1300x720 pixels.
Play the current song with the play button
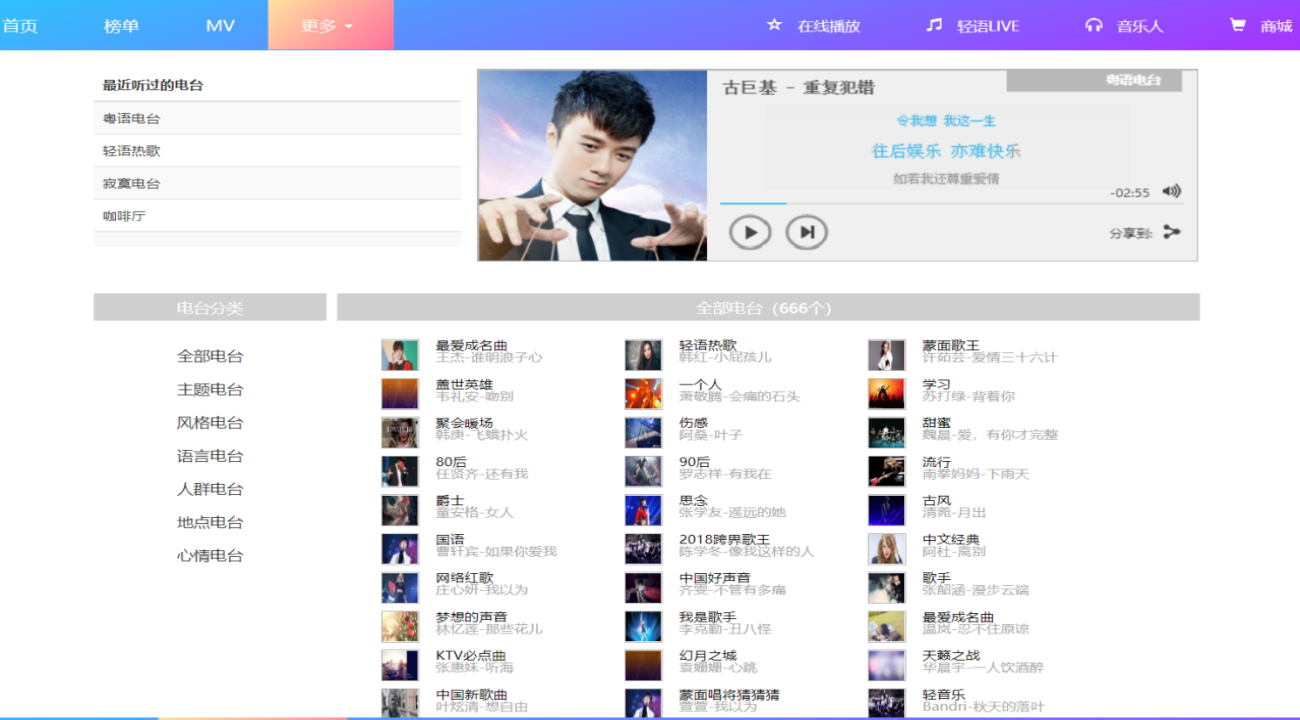750,233
